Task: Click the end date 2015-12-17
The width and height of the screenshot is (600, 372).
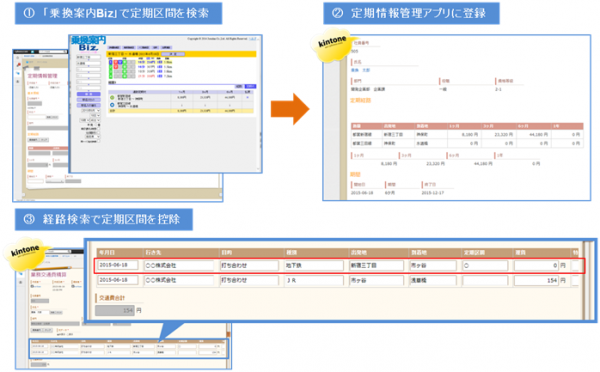Action: [x=433, y=193]
